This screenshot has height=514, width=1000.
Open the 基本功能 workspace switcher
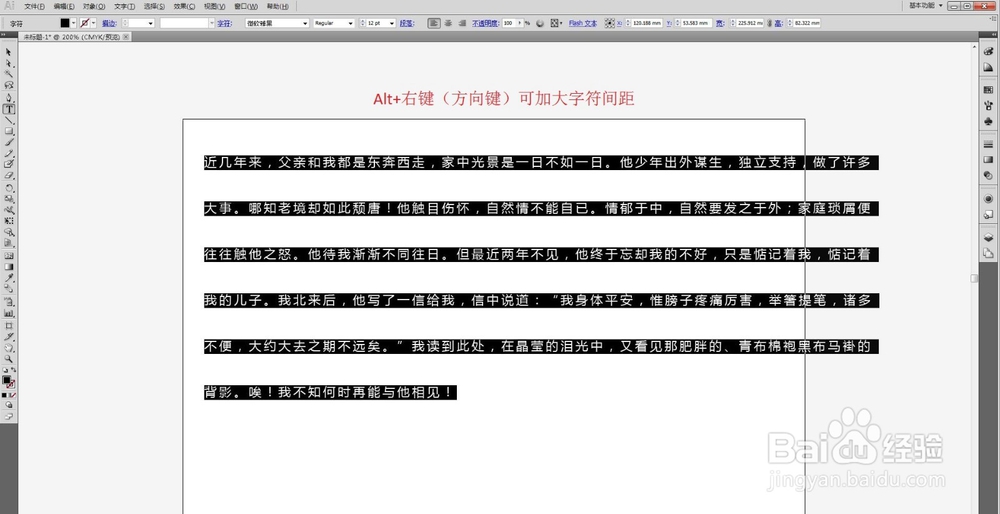point(927,5)
